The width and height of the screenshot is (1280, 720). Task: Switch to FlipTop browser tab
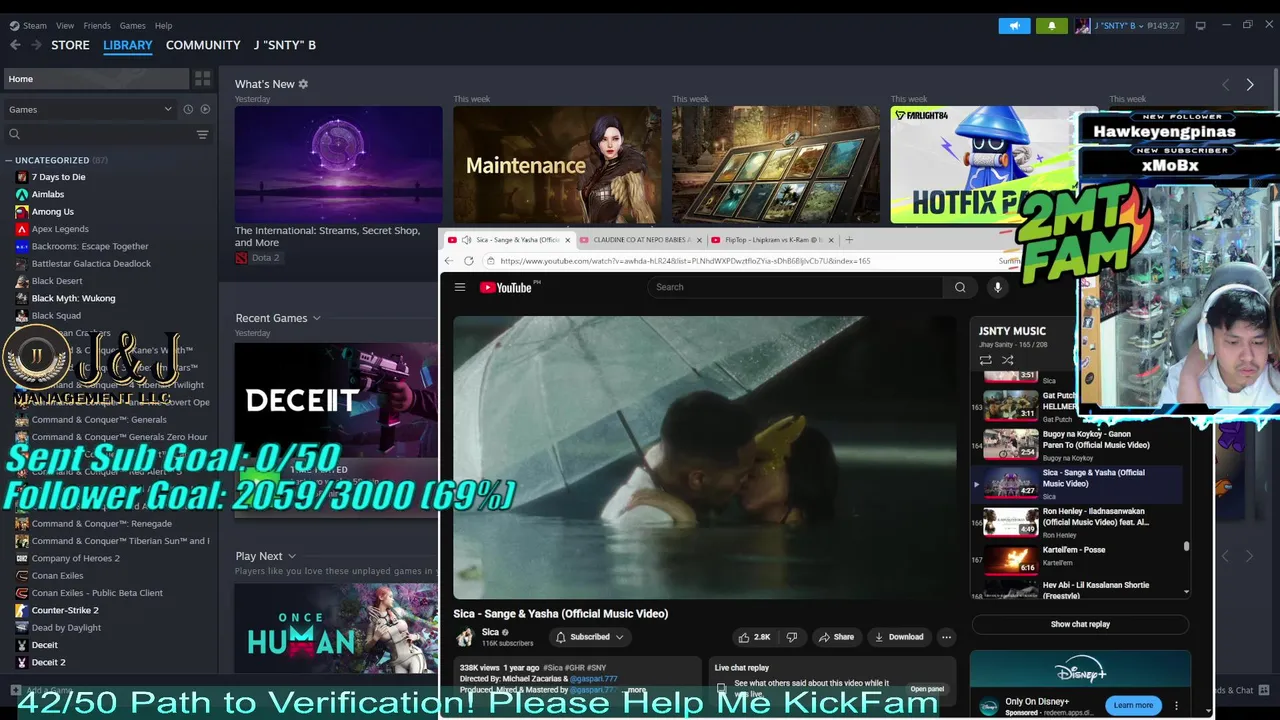click(773, 240)
